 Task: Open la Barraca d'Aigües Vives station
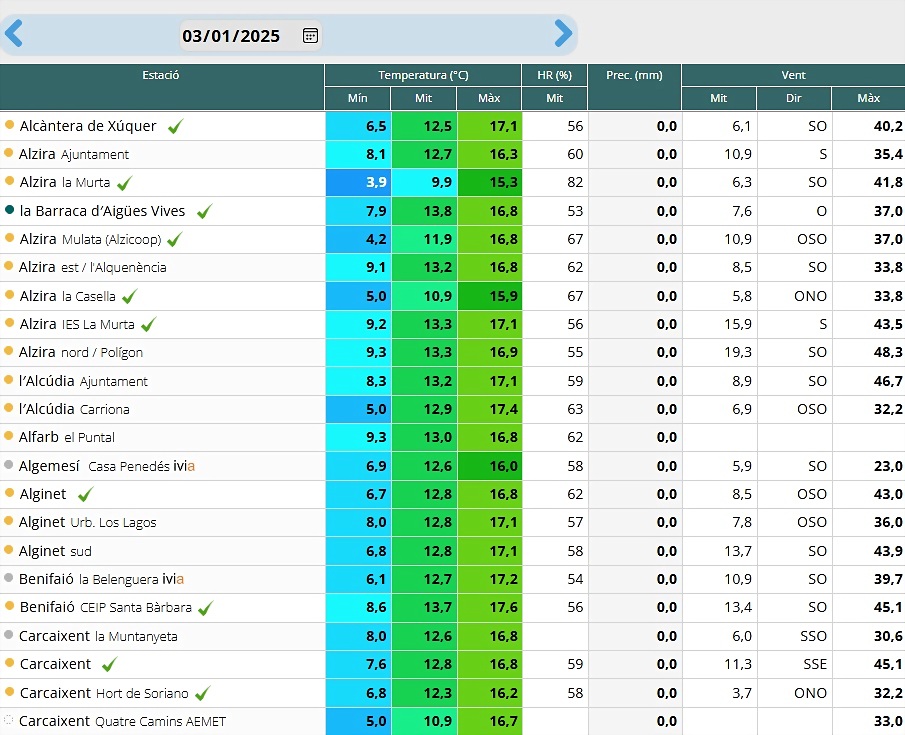[x=102, y=211]
